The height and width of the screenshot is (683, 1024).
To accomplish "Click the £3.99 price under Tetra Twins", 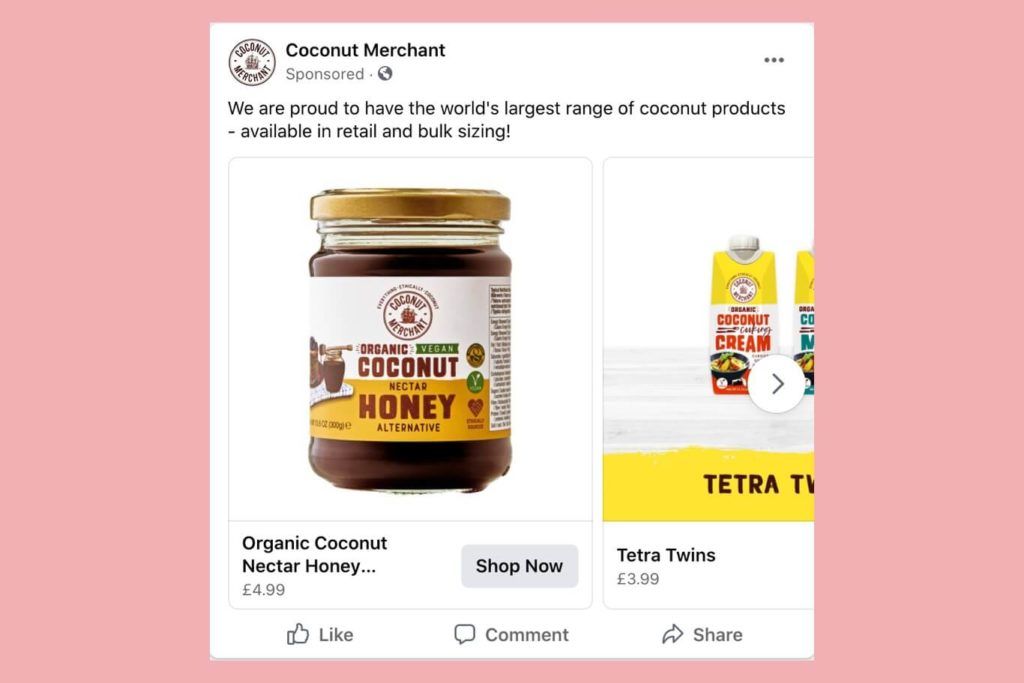I will tap(637, 579).
